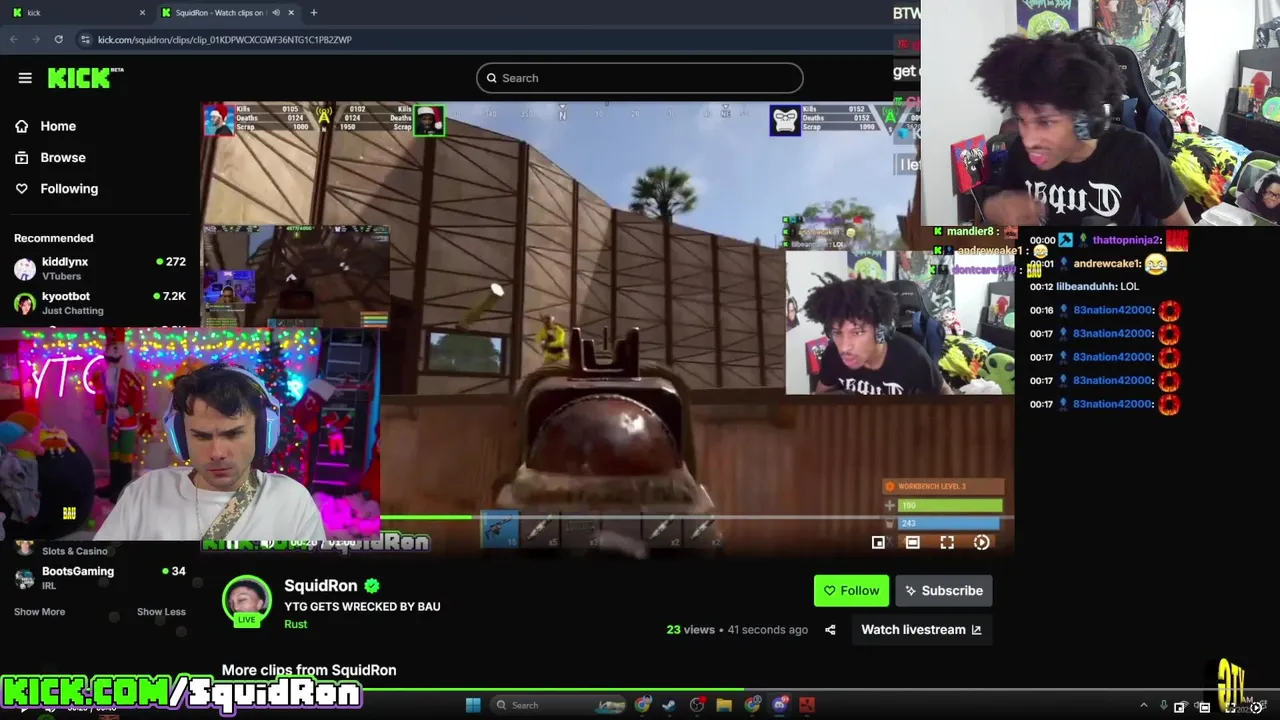Open File Explorer from the taskbar

[724, 705]
